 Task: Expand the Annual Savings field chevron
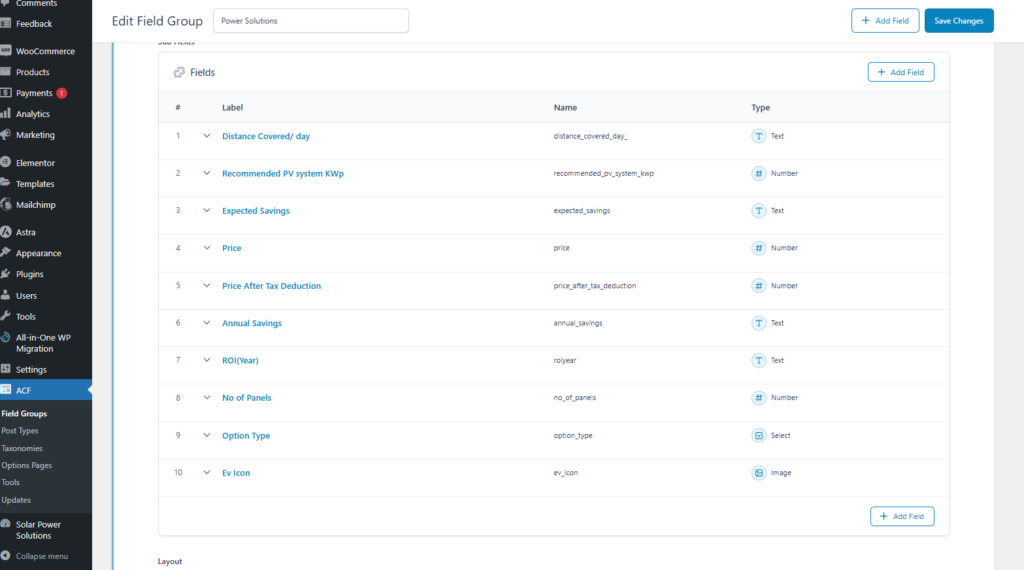pos(206,323)
